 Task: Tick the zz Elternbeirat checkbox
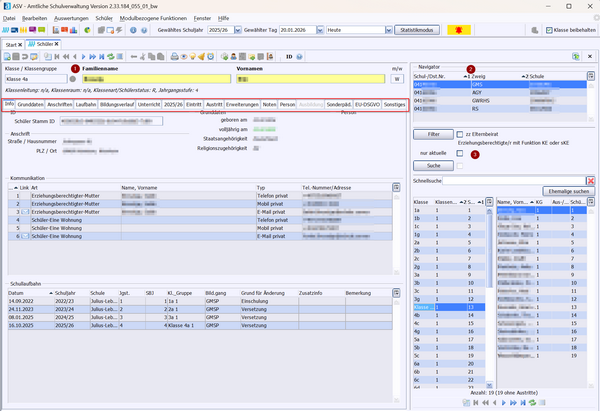(459, 133)
